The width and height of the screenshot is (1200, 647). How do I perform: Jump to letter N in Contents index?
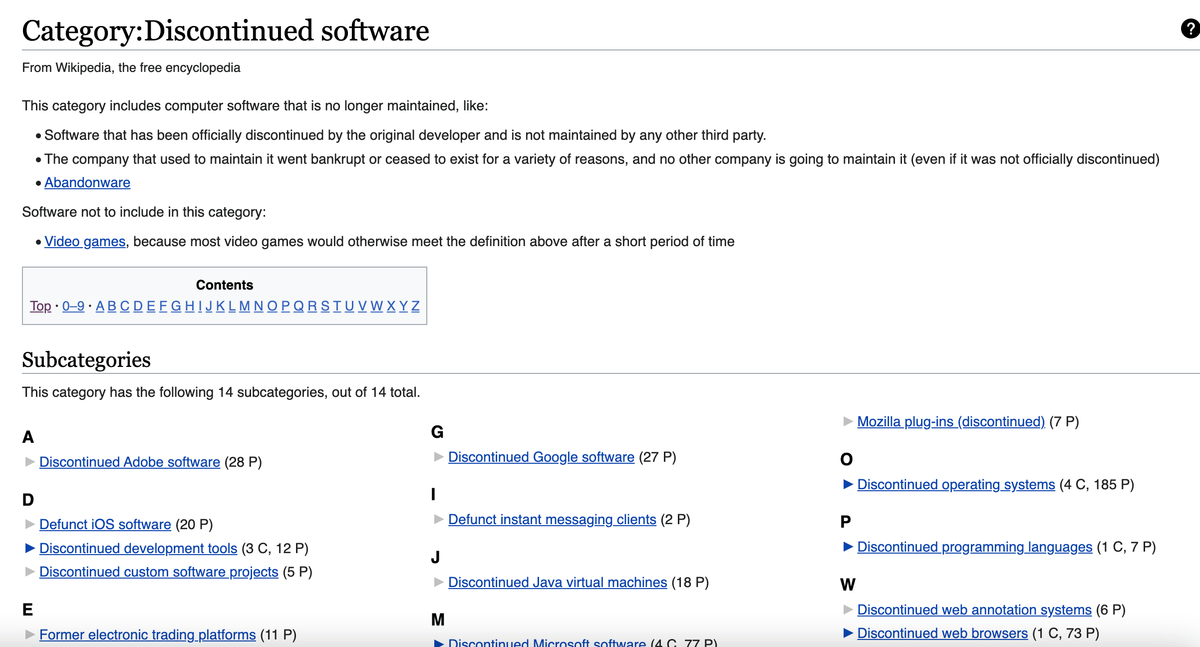(x=259, y=305)
